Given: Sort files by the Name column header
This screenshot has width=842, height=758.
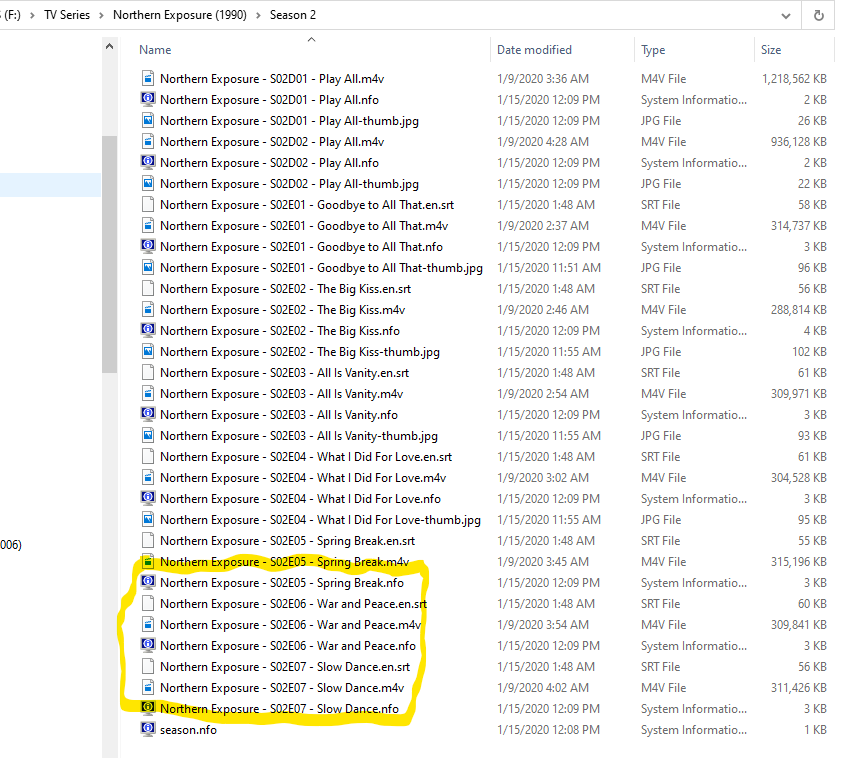Looking at the screenshot, I should click(155, 50).
